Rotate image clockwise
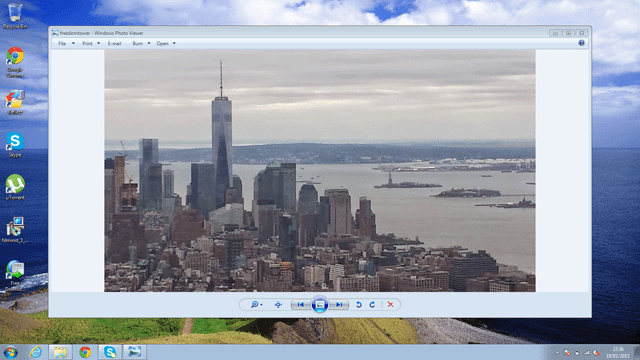Screen dimensions: 640x360 [x=372, y=304]
